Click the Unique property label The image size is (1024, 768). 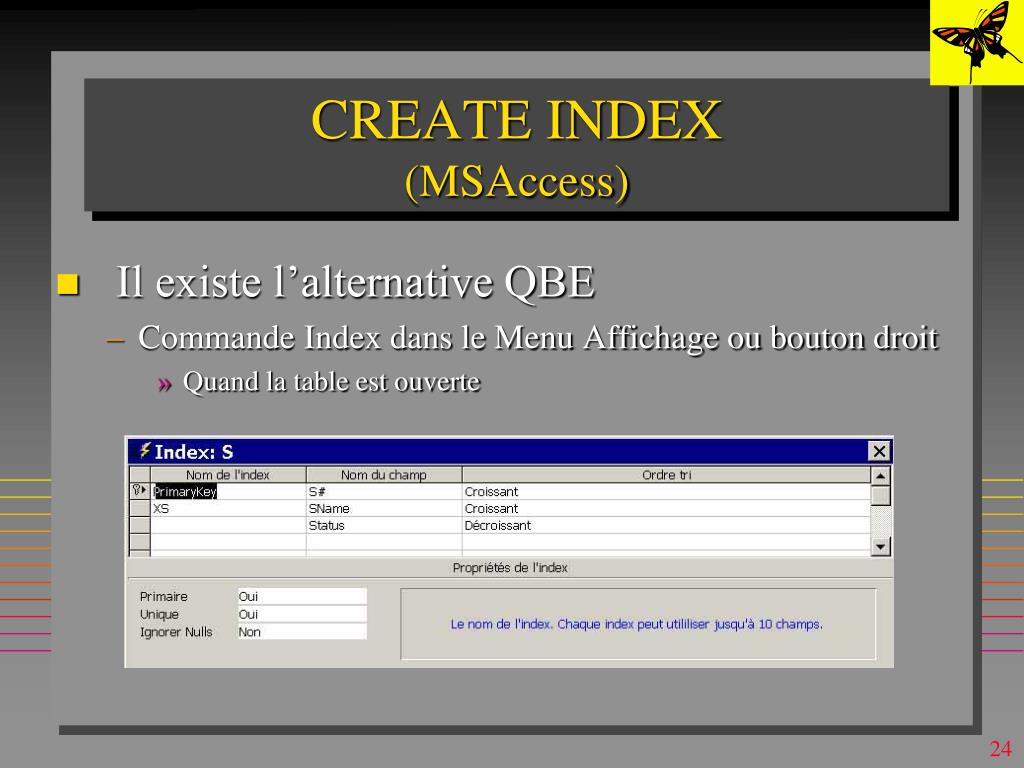tap(159, 614)
